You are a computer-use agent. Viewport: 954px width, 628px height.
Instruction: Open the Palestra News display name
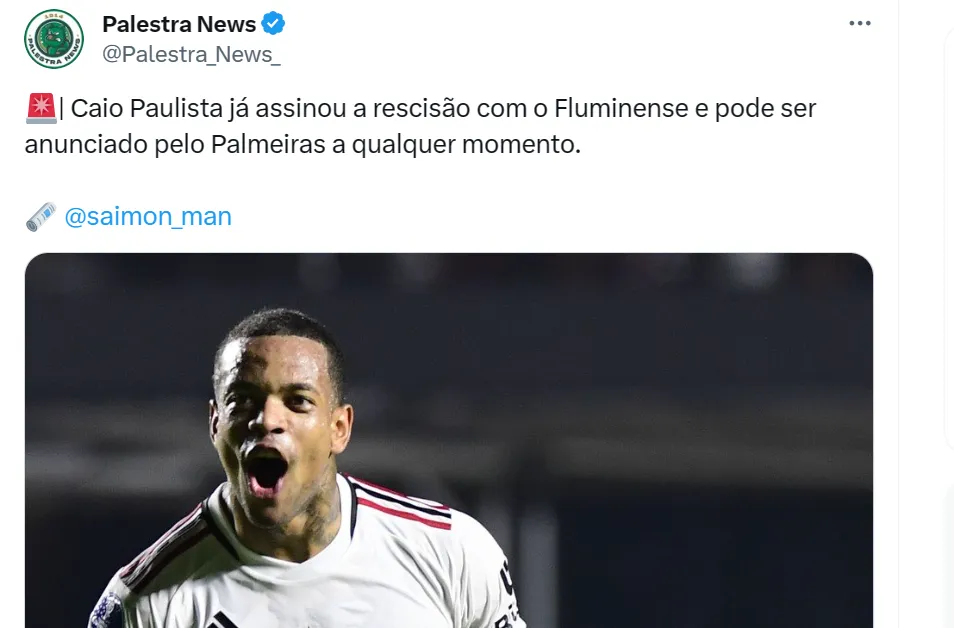(179, 24)
